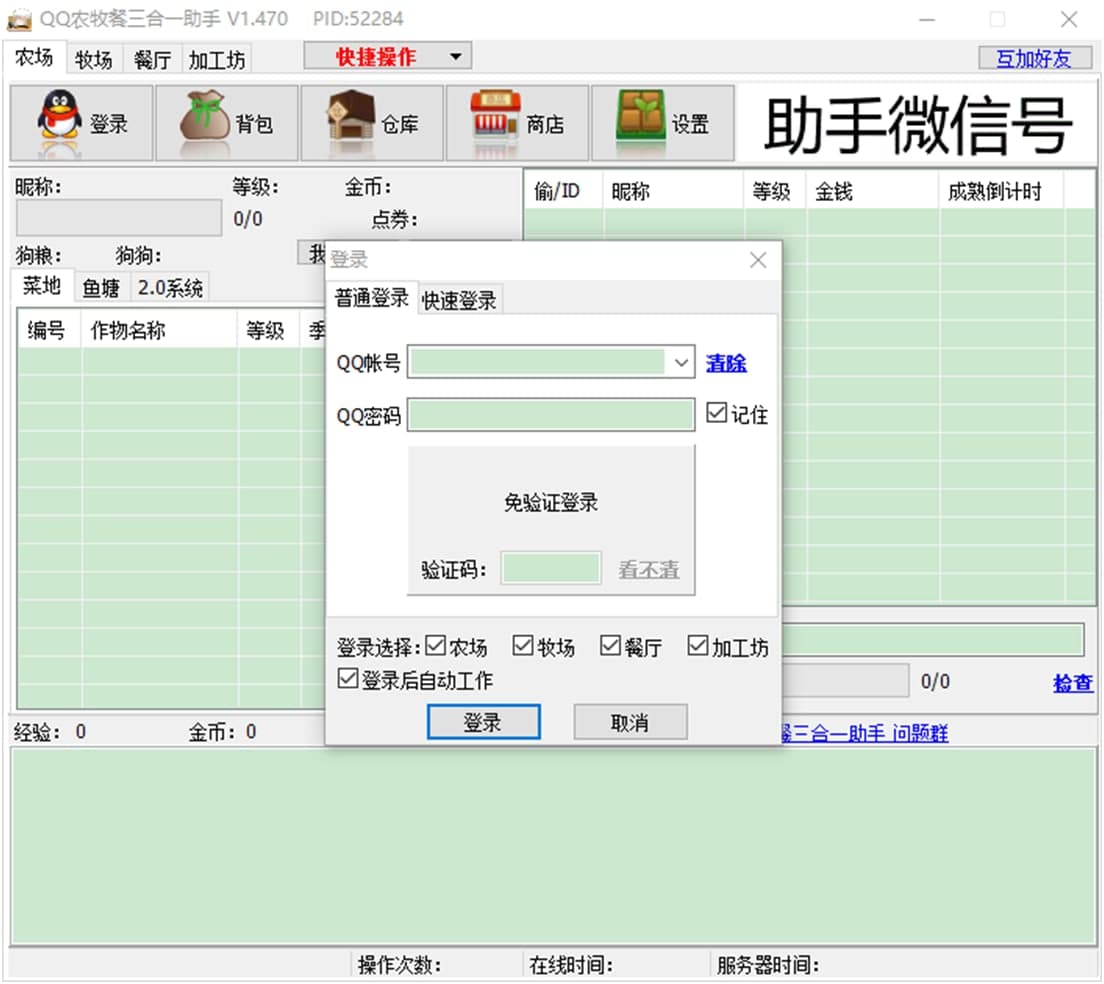Toggle off 登录后自动工作 option

348,678
